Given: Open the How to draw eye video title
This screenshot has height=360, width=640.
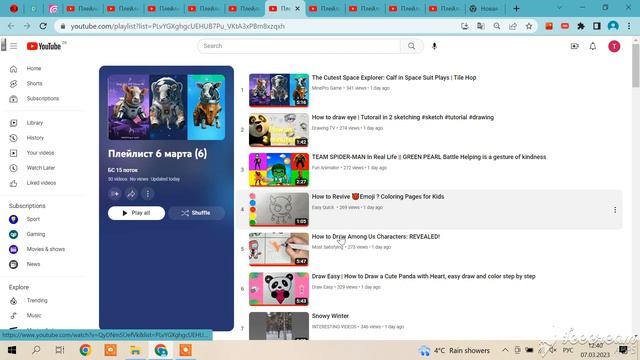Looking at the screenshot, I should (402, 117).
